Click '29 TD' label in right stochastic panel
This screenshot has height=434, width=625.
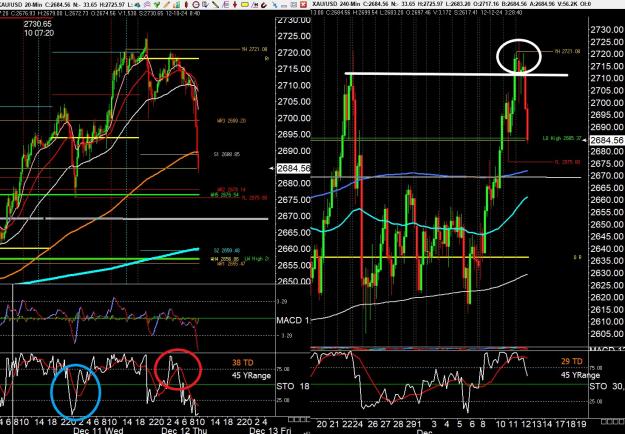click(x=572, y=361)
